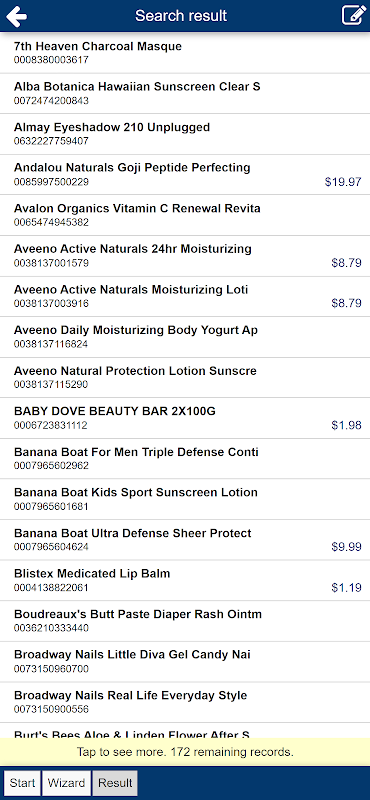This screenshot has height=800, width=370.
Task: Select Almay Eyeshadow 210 Unplugged
Action: pyautogui.click(x=185, y=134)
